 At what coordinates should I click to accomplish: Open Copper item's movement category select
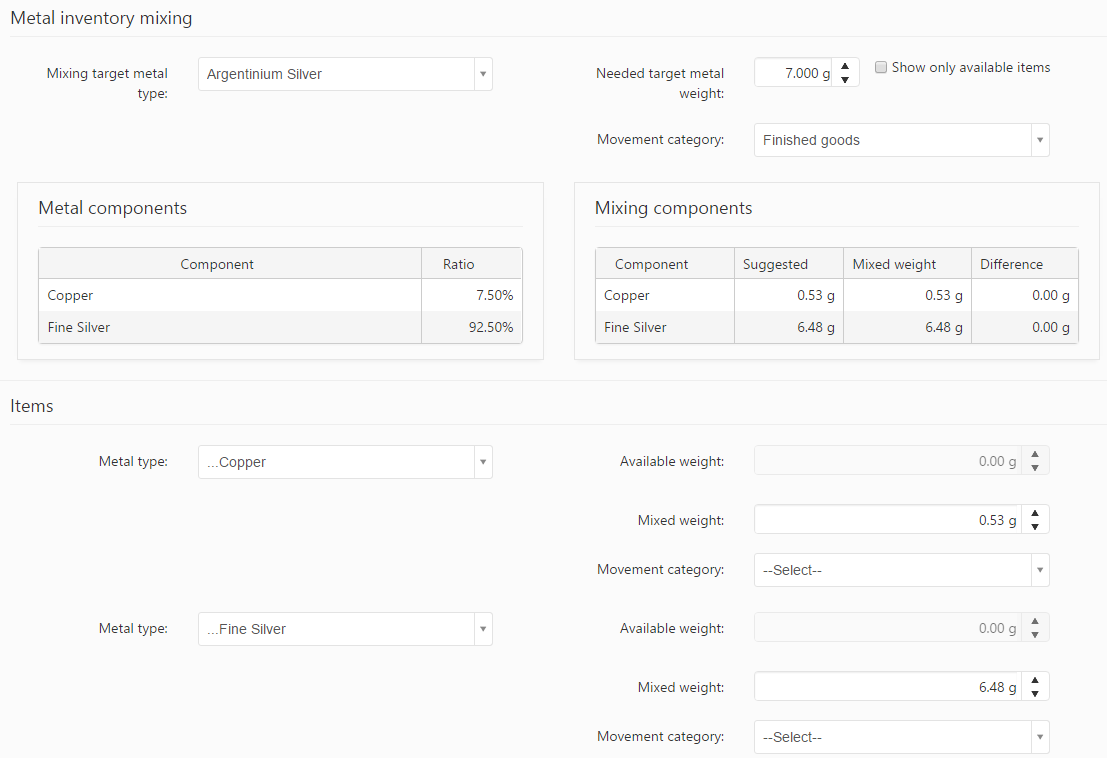901,570
